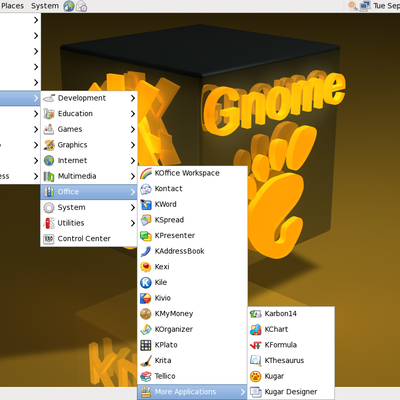This screenshot has height=400, width=400.
Task: Click the KSpread icon
Action: point(146,220)
